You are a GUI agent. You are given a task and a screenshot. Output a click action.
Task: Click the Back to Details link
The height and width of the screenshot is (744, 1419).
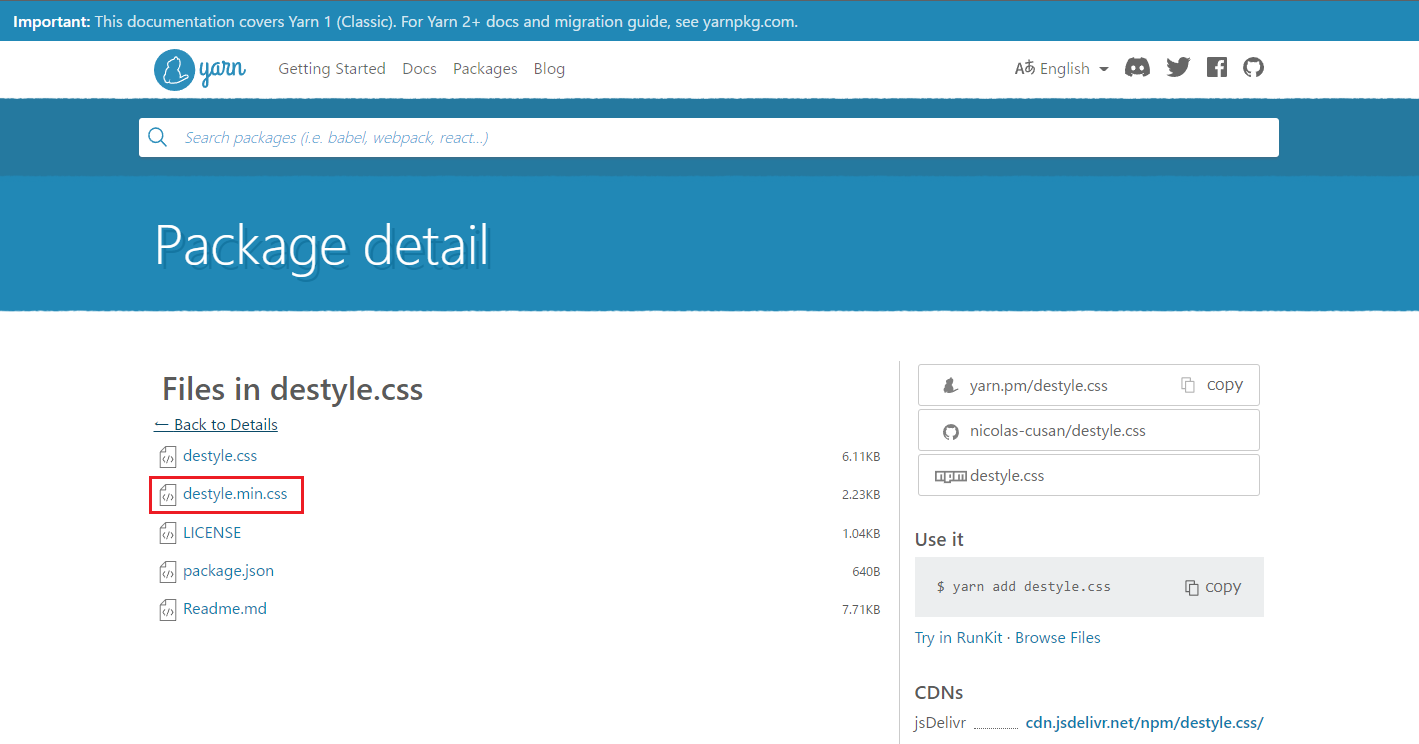[216, 425]
